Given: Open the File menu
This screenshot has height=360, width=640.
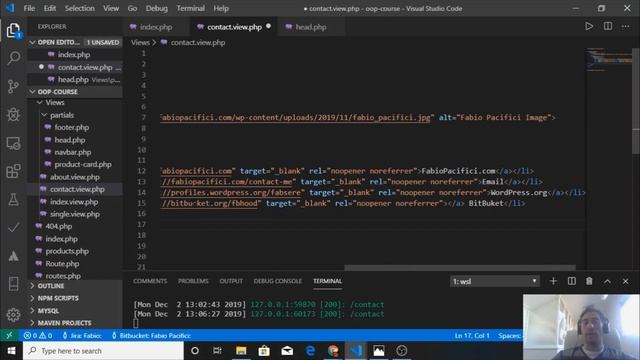Looking at the screenshot, I should [x=29, y=8].
